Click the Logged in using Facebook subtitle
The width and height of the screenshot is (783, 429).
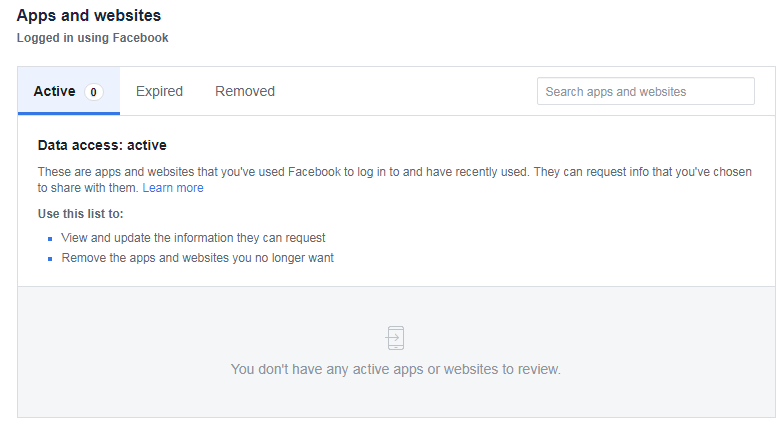click(x=92, y=38)
